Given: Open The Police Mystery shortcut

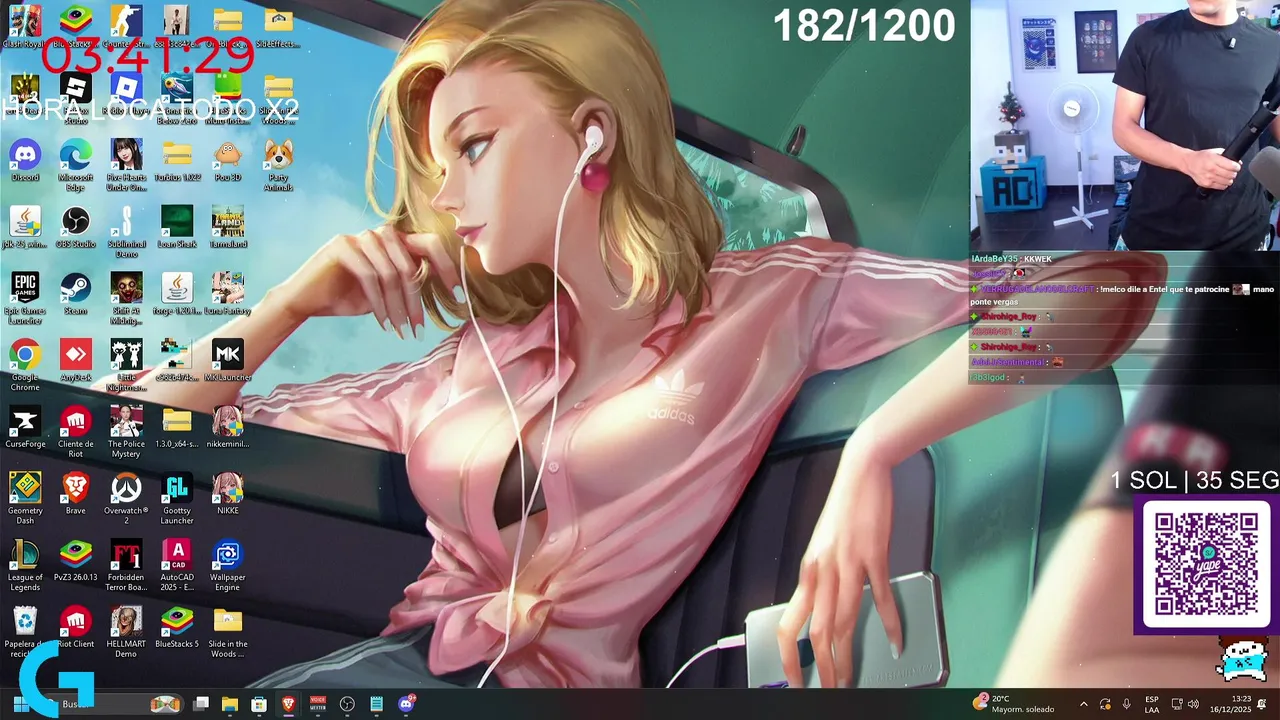Looking at the screenshot, I should pyautogui.click(x=126, y=432).
